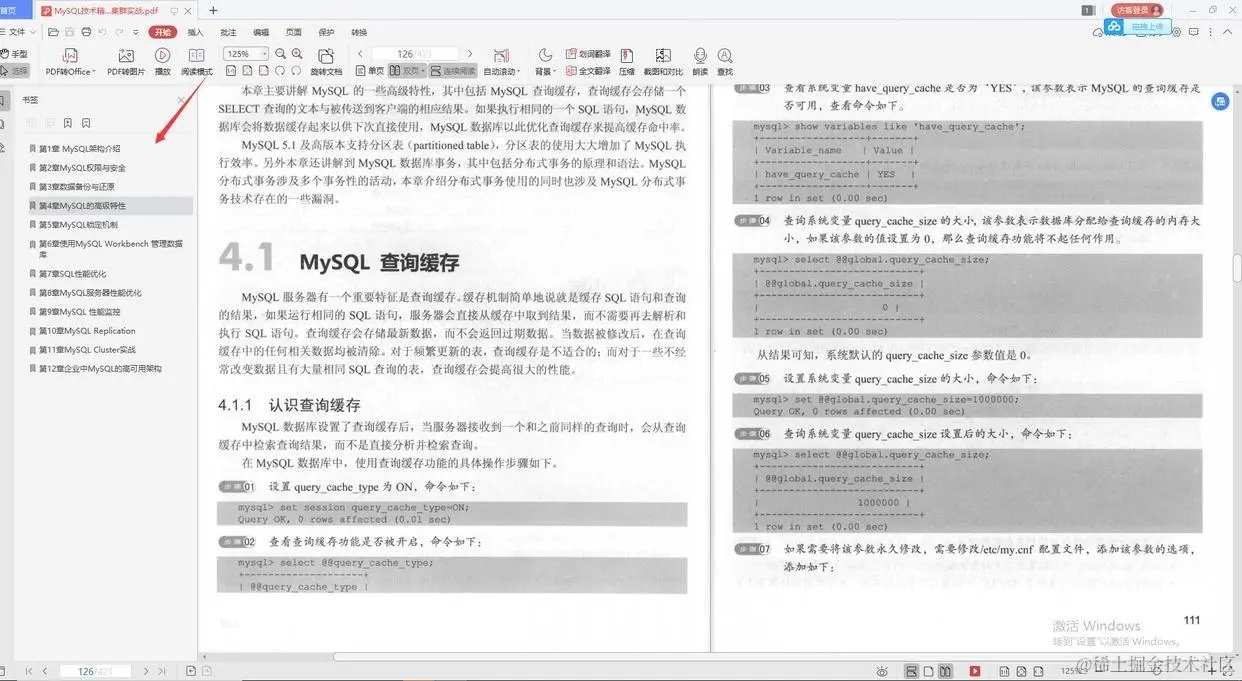1242x681 pixels.
Task: Click the print icon in quick toolbar
Action: (x=88, y=32)
